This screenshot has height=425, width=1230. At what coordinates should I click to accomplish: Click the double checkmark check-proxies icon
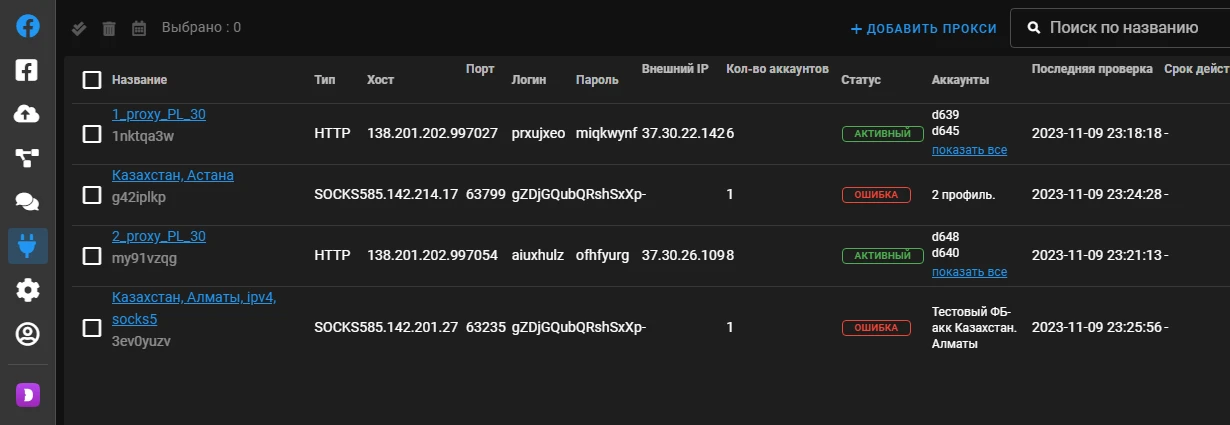(79, 28)
